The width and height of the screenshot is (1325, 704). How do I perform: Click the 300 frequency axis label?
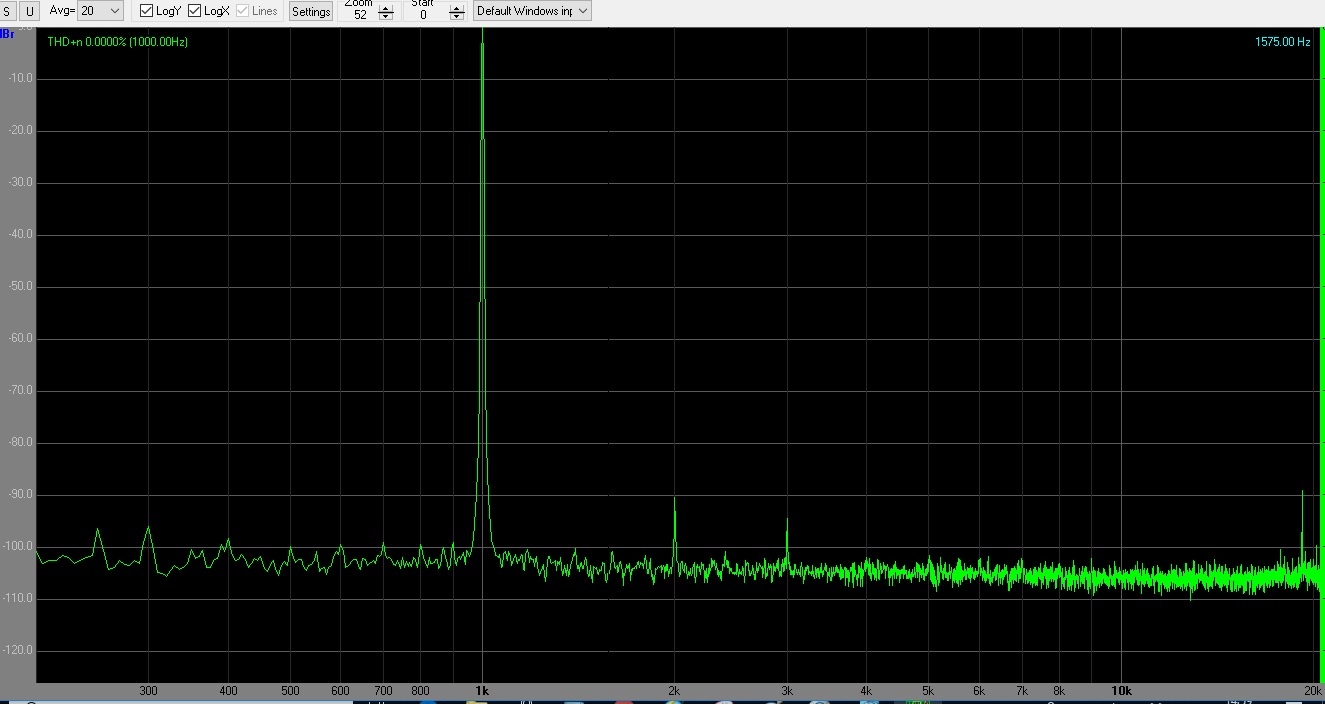[149, 691]
